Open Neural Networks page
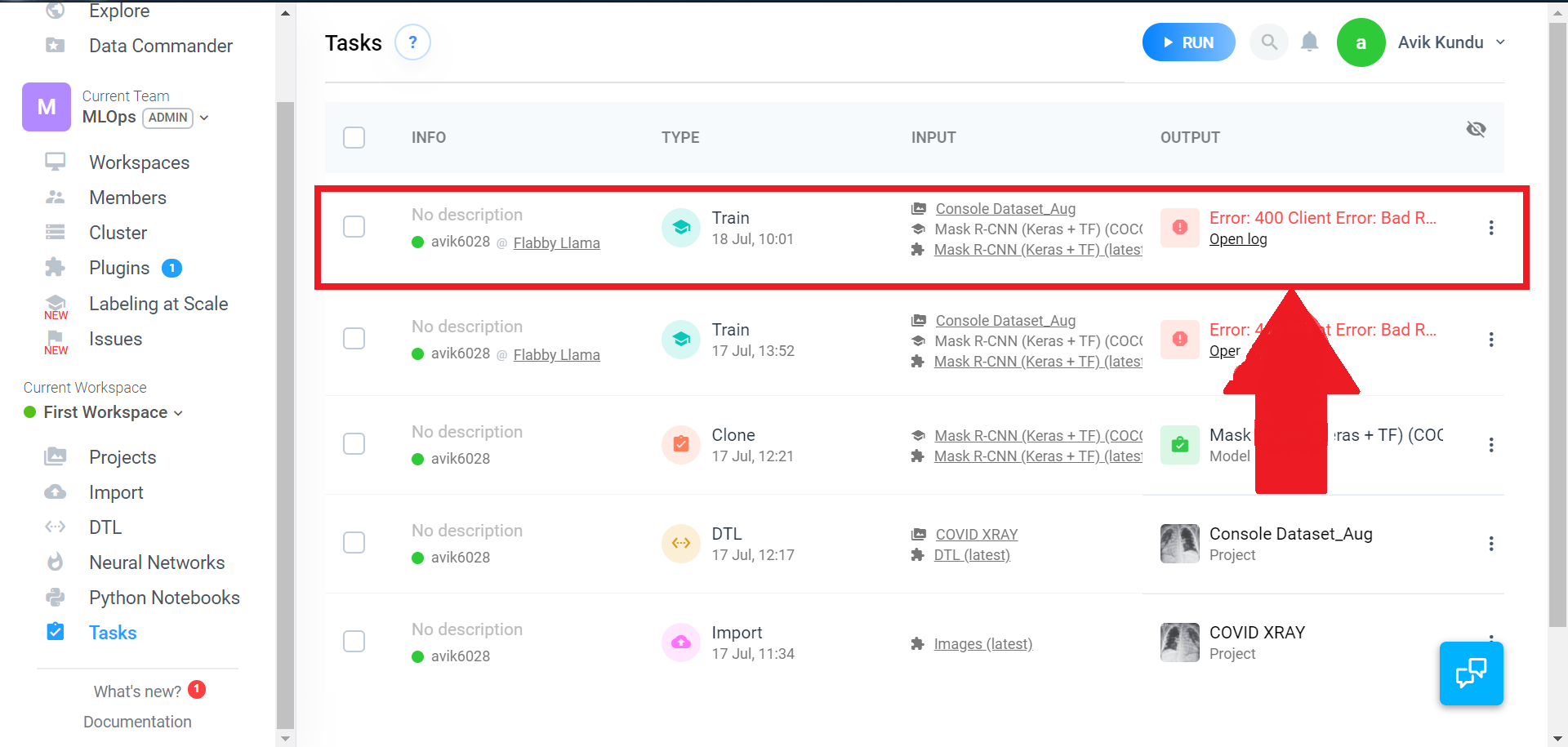 157,562
